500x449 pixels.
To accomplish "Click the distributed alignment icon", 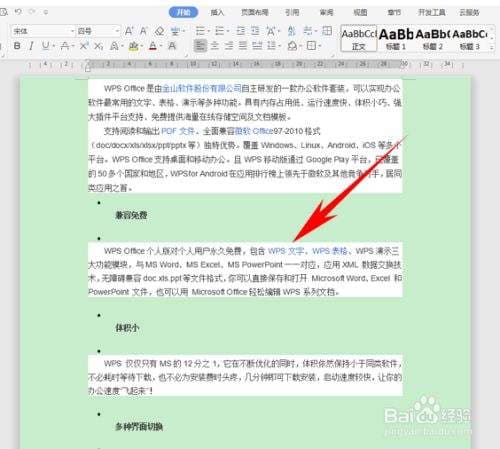I will coord(257,45).
